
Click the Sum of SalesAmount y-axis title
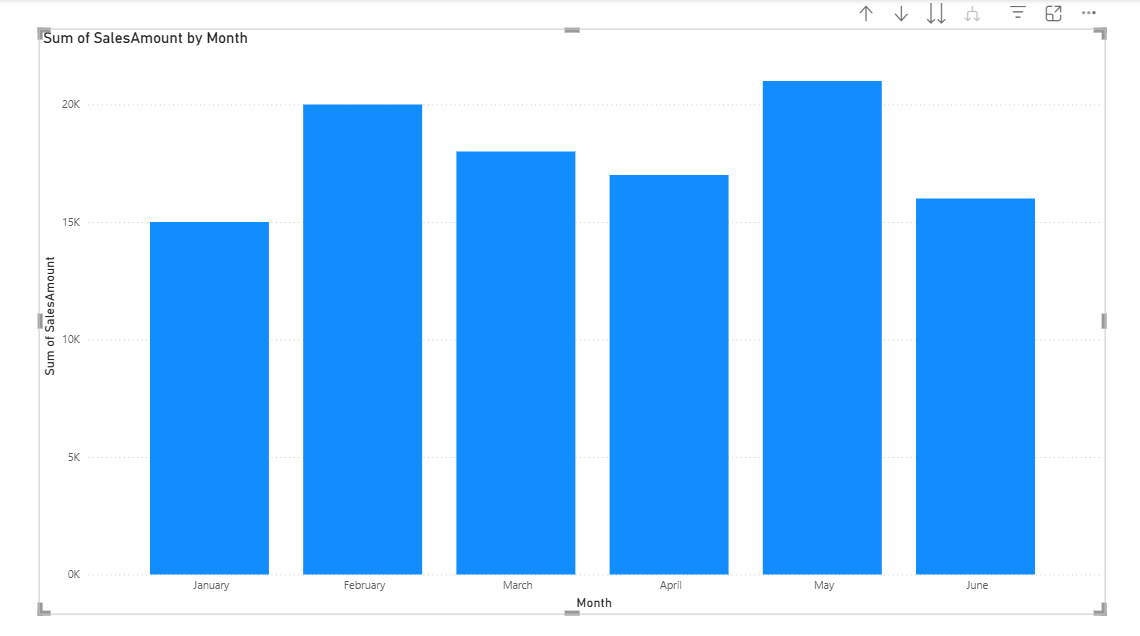50,316
